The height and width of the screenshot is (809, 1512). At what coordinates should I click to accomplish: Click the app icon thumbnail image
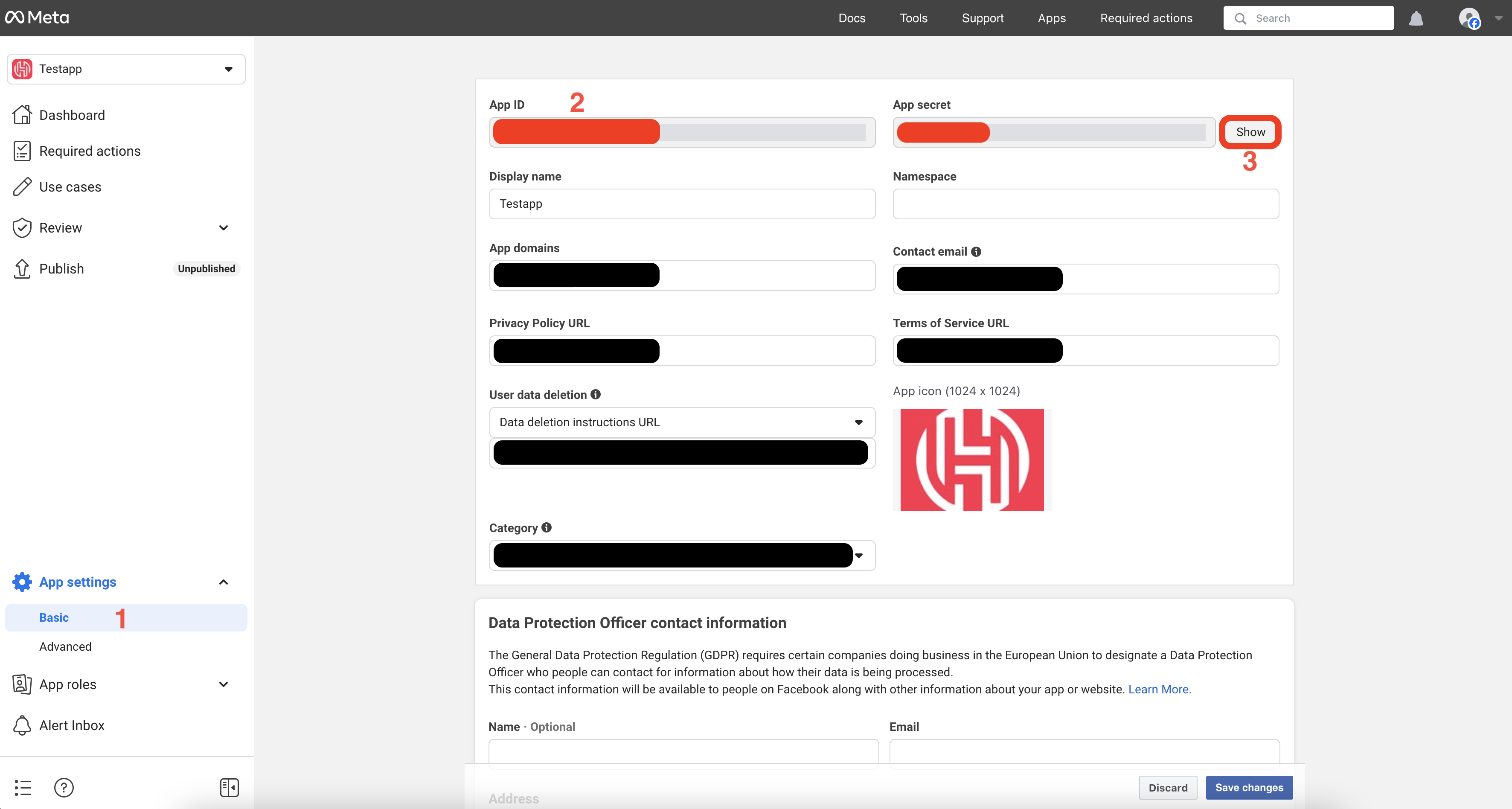pyautogui.click(x=972, y=460)
